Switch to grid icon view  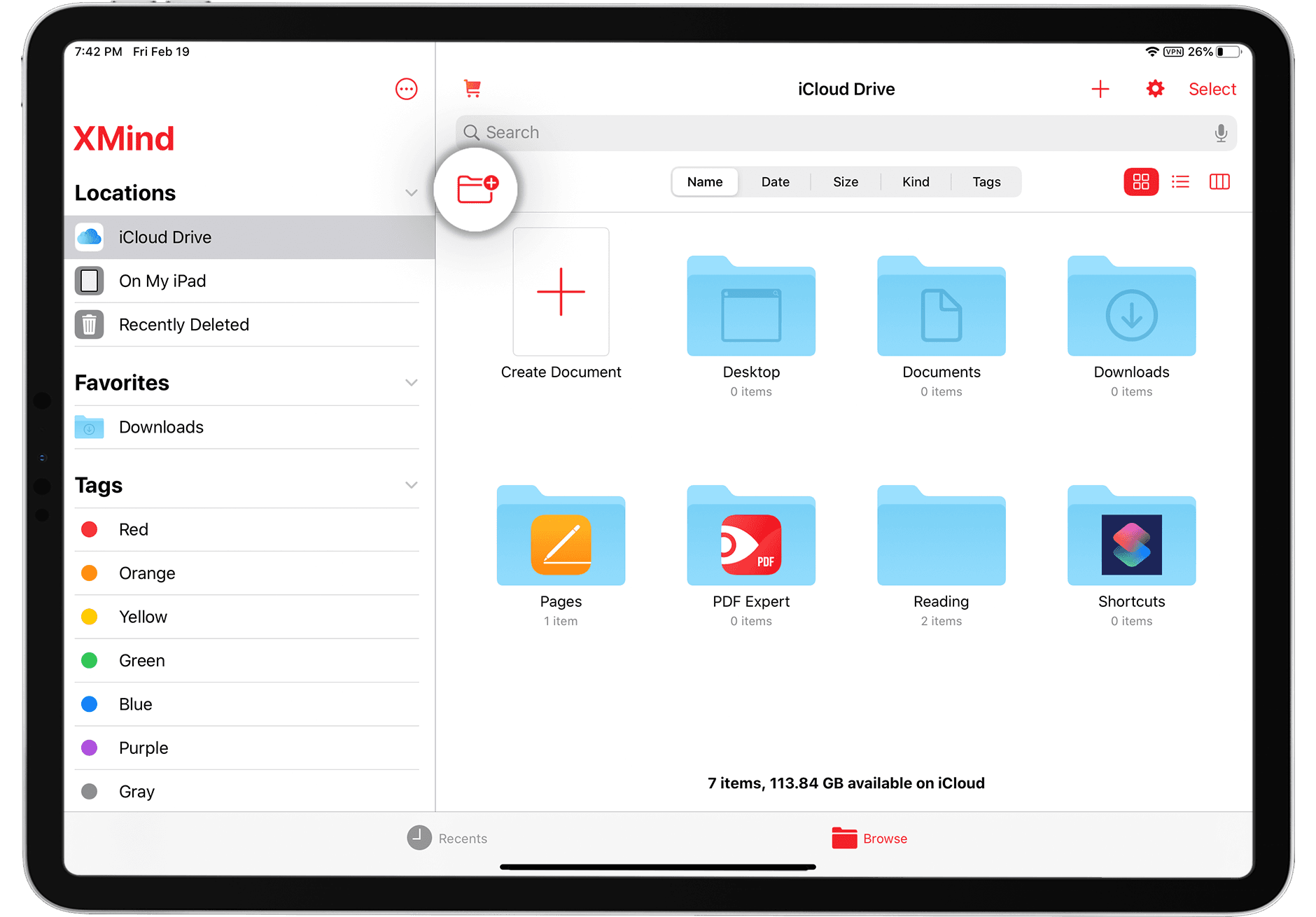[x=1141, y=182]
